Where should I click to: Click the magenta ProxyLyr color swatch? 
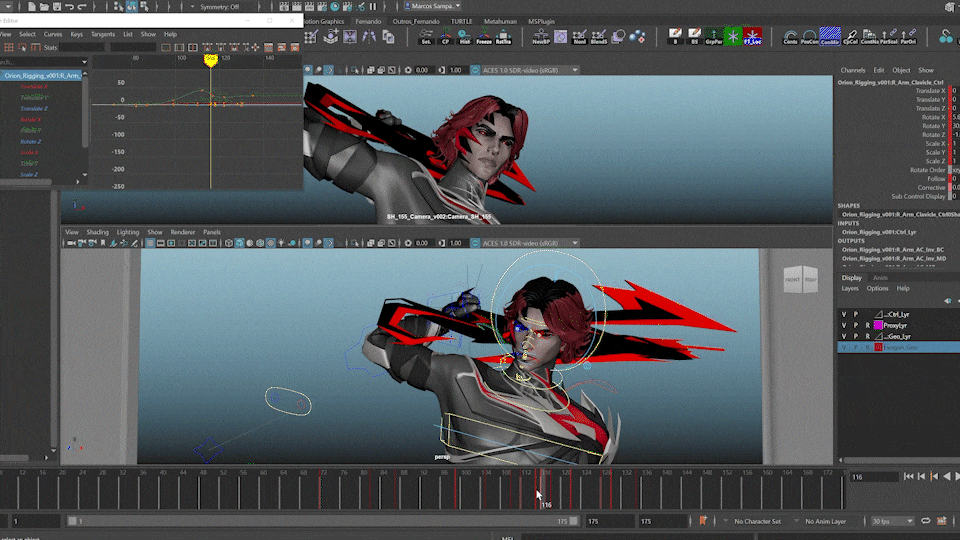[878, 325]
